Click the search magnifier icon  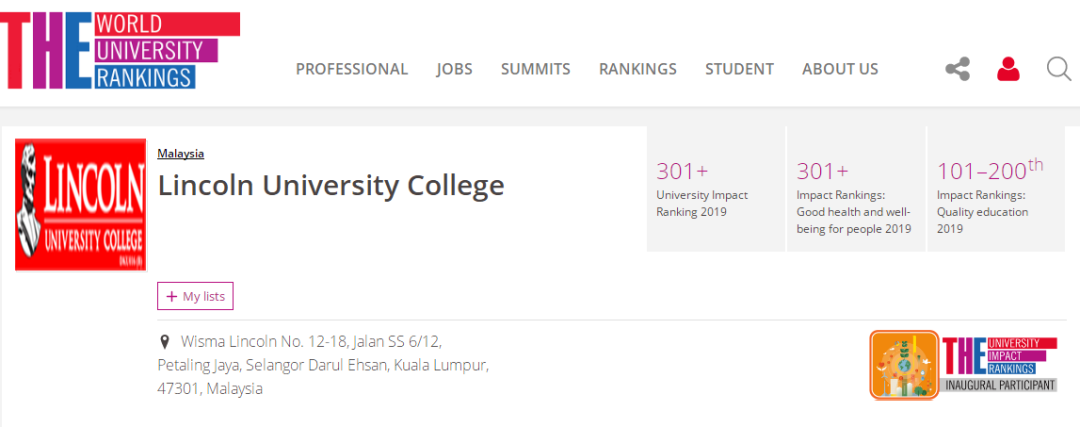coord(1059,69)
